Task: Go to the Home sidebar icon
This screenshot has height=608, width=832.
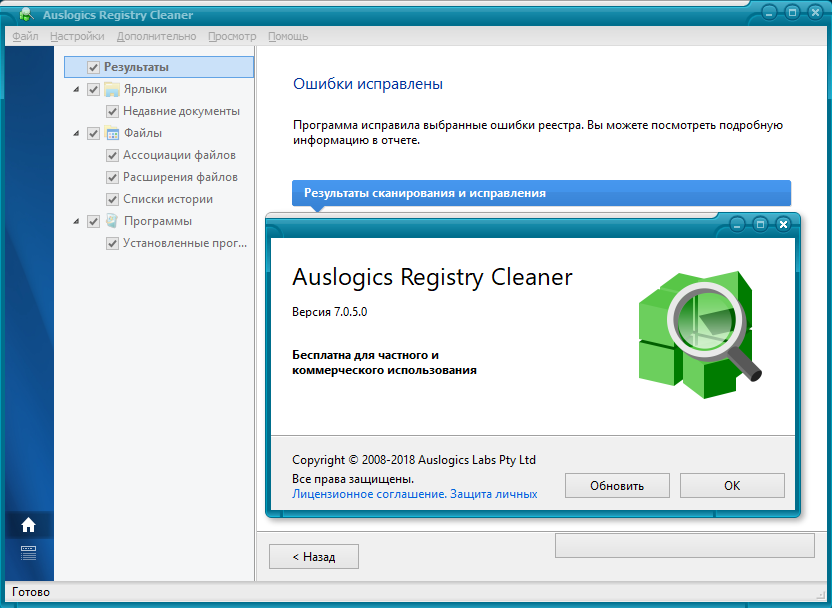Action: point(28,525)
